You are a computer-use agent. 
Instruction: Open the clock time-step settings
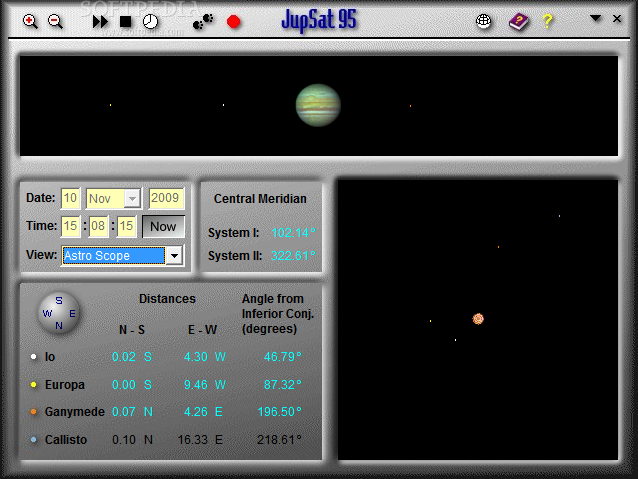click(150, 22)
